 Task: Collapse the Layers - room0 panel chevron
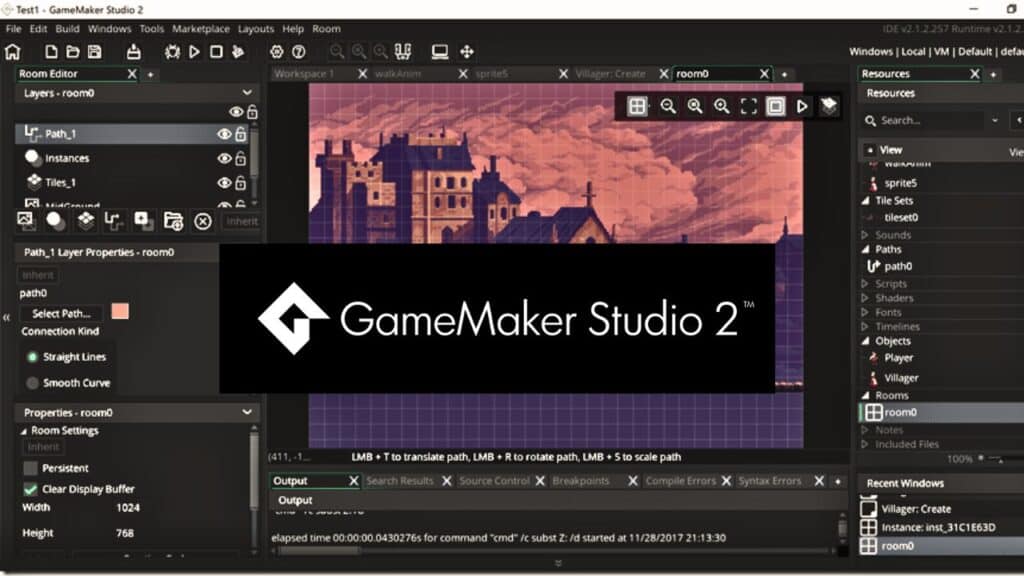coord(247,93)
